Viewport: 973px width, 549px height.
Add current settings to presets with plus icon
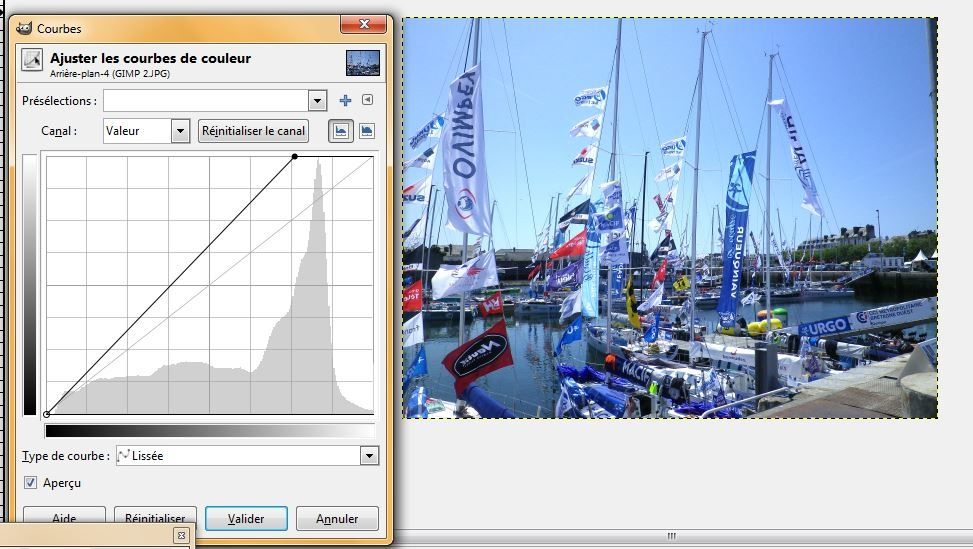[x=345, y=100]
